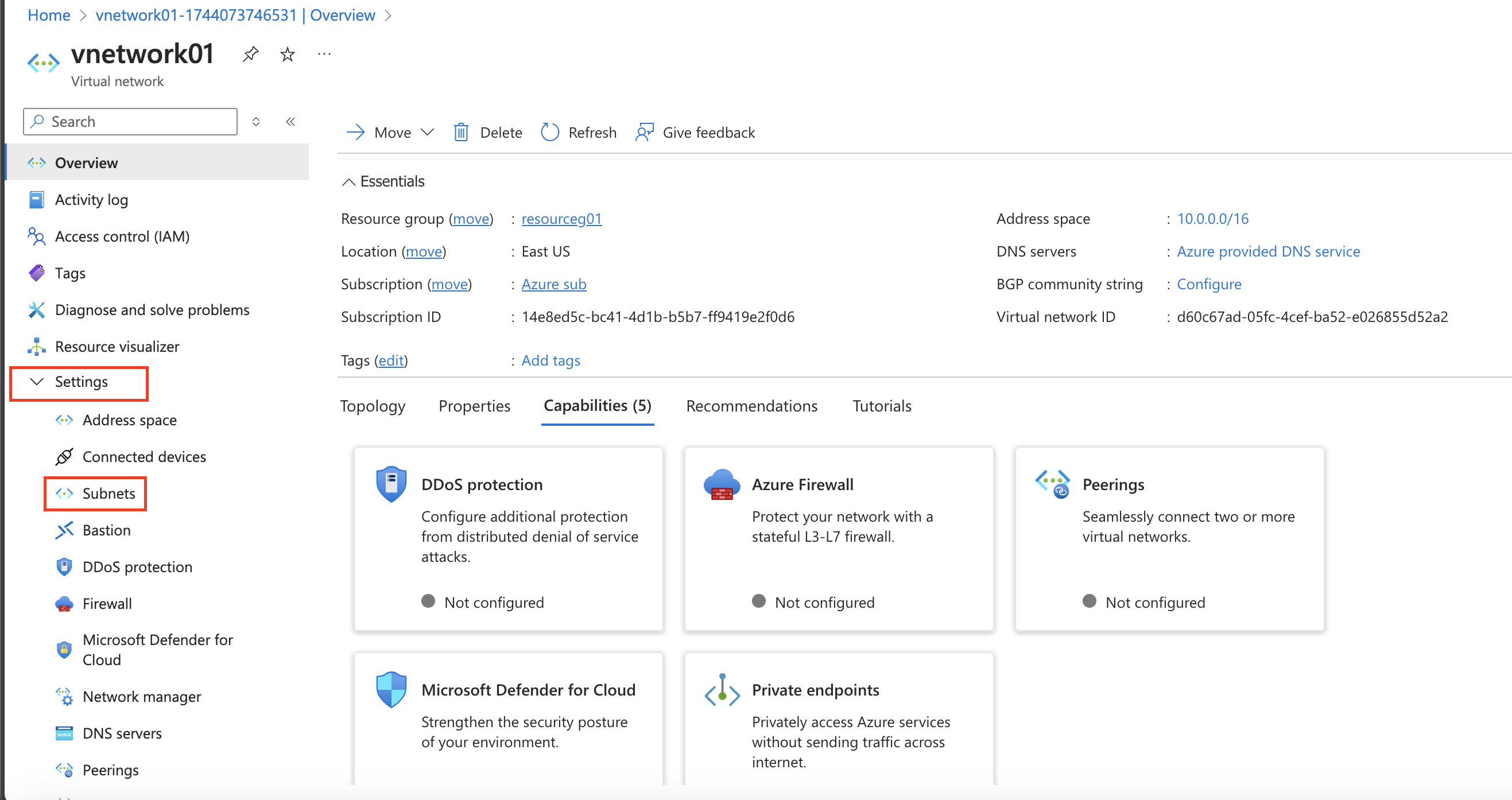Click Address space icon under Settings
Screen dimensions: 1512x800
[x=64, y=420]
